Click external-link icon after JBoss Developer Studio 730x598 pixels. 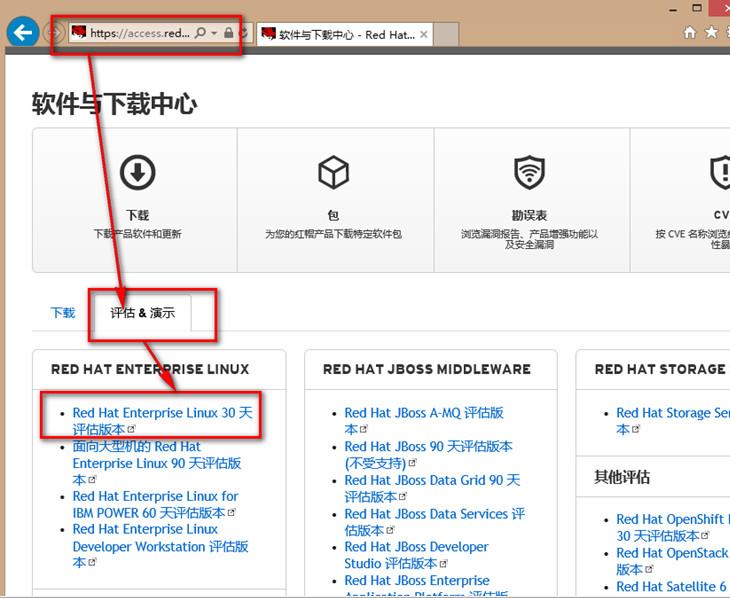443,563
